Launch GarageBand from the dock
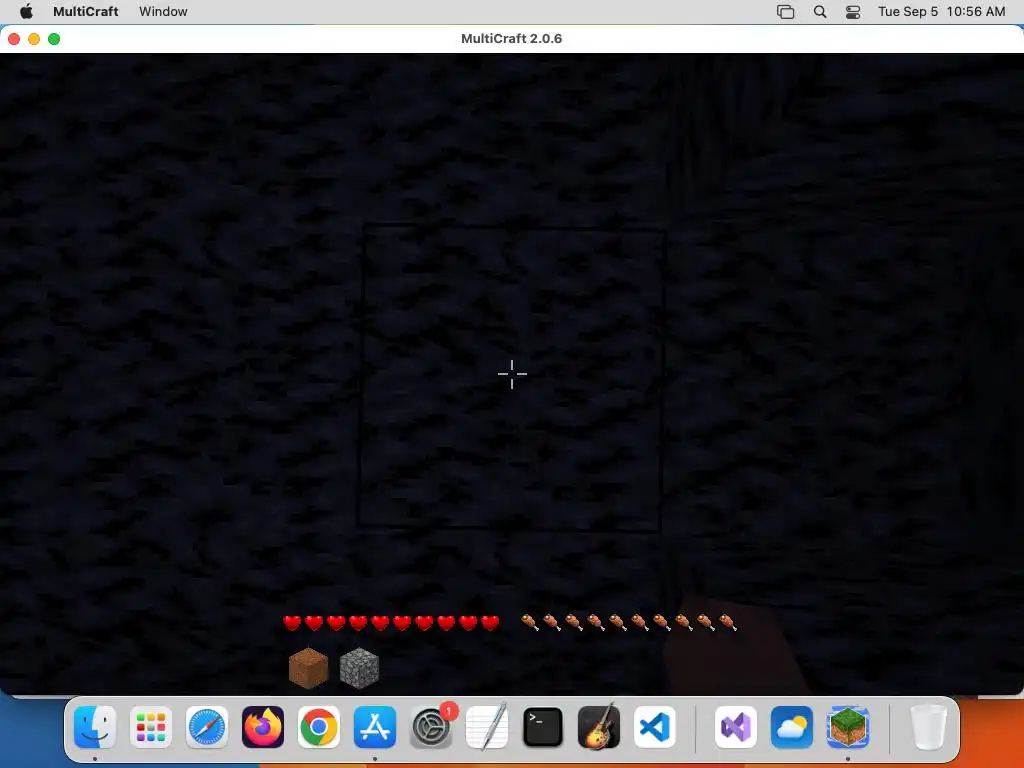1024x768 pixels. (599, 727)
